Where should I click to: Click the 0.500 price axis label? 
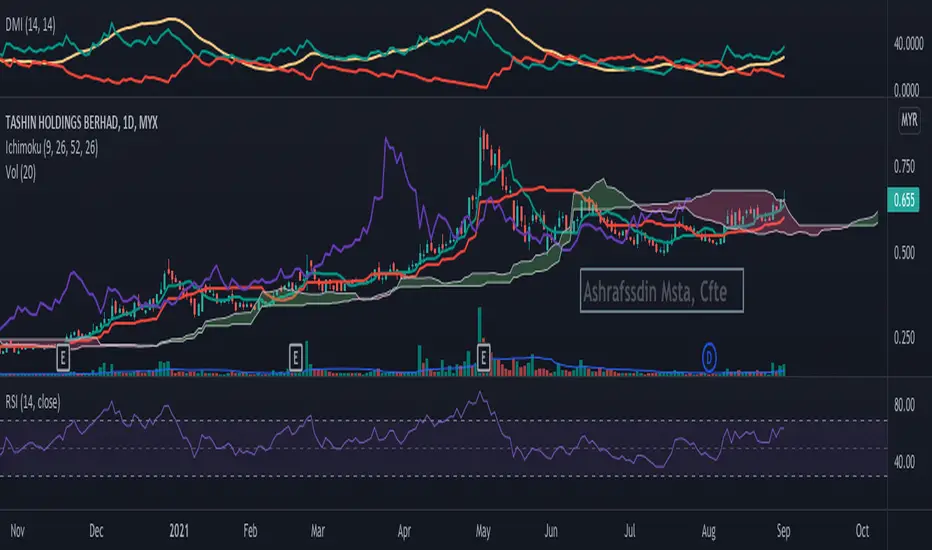(x=904, y=253)
